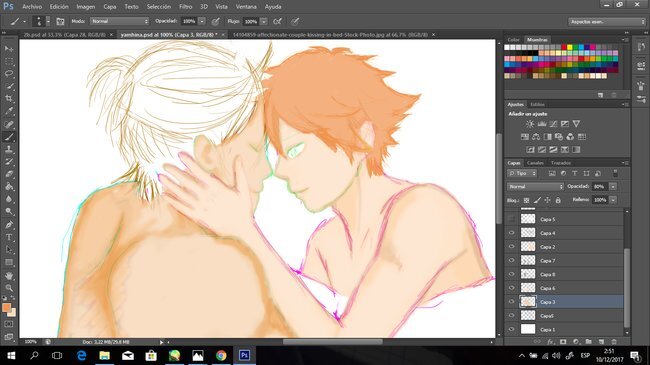This screenshot has width=650, height=365.
Task: Select the Lasso tool
Action: pyautogui.click(x=9, y=74)
